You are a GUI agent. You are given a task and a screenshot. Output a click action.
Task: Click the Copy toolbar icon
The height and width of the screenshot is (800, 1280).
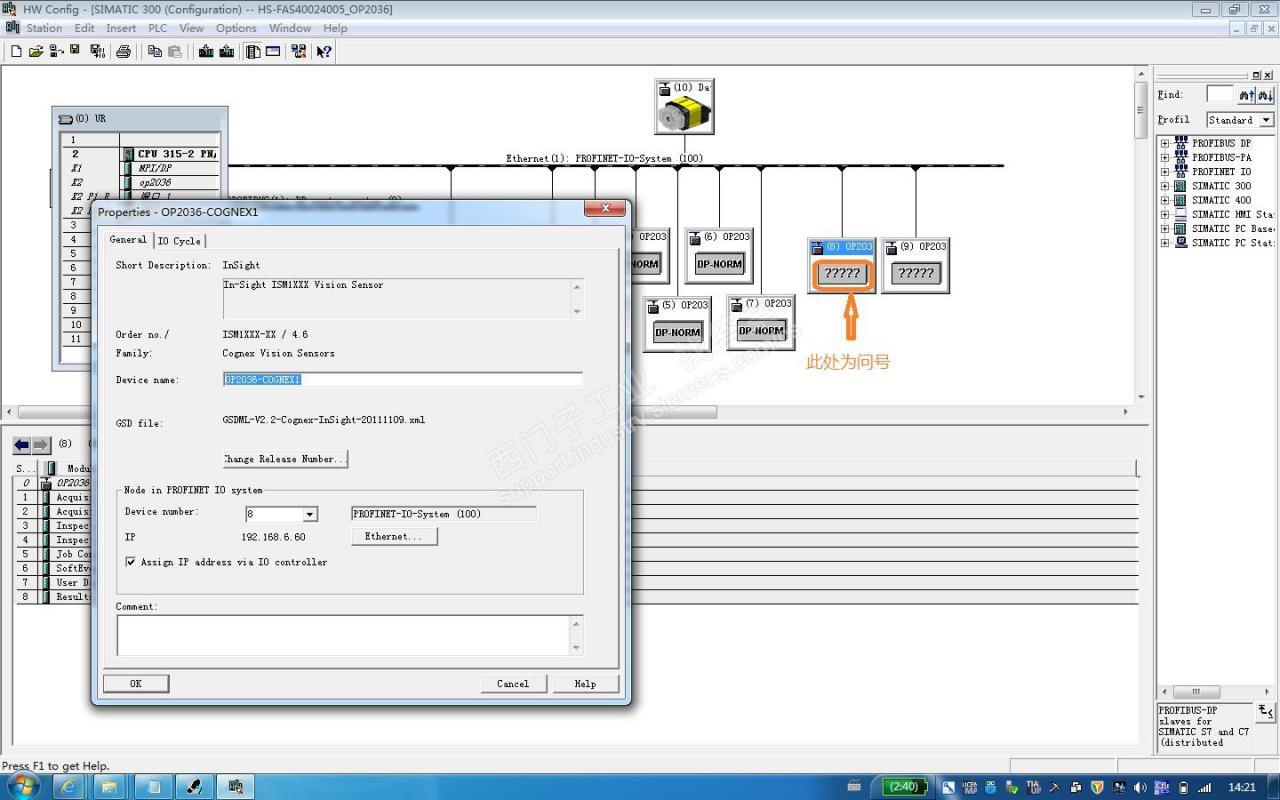[x=155, y=51]
